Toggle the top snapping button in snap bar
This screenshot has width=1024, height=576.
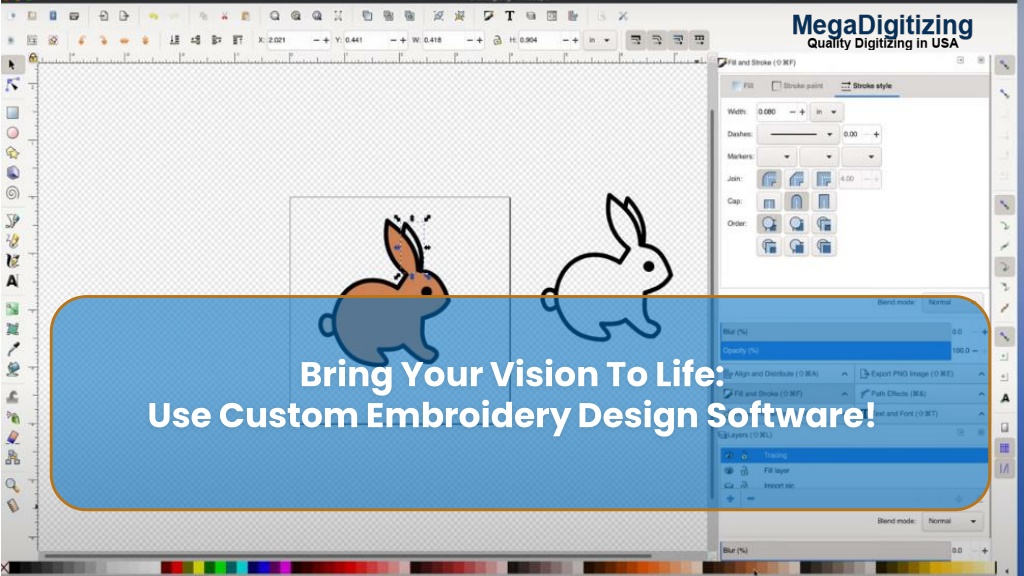pos(1004,65)
